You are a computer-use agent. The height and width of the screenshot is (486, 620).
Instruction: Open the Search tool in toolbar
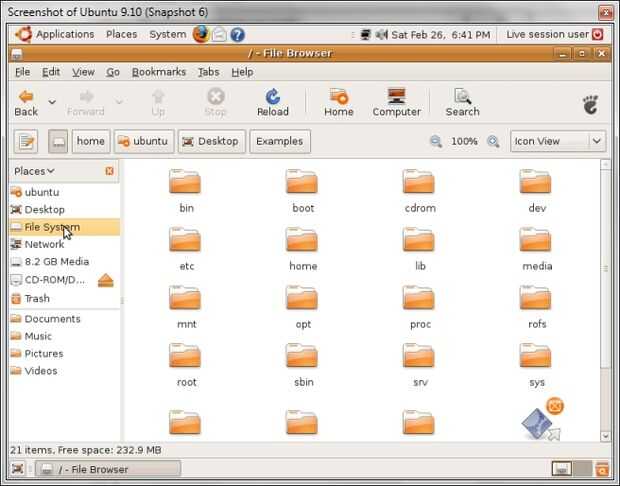pyautogui.click(x=462, y=103)
